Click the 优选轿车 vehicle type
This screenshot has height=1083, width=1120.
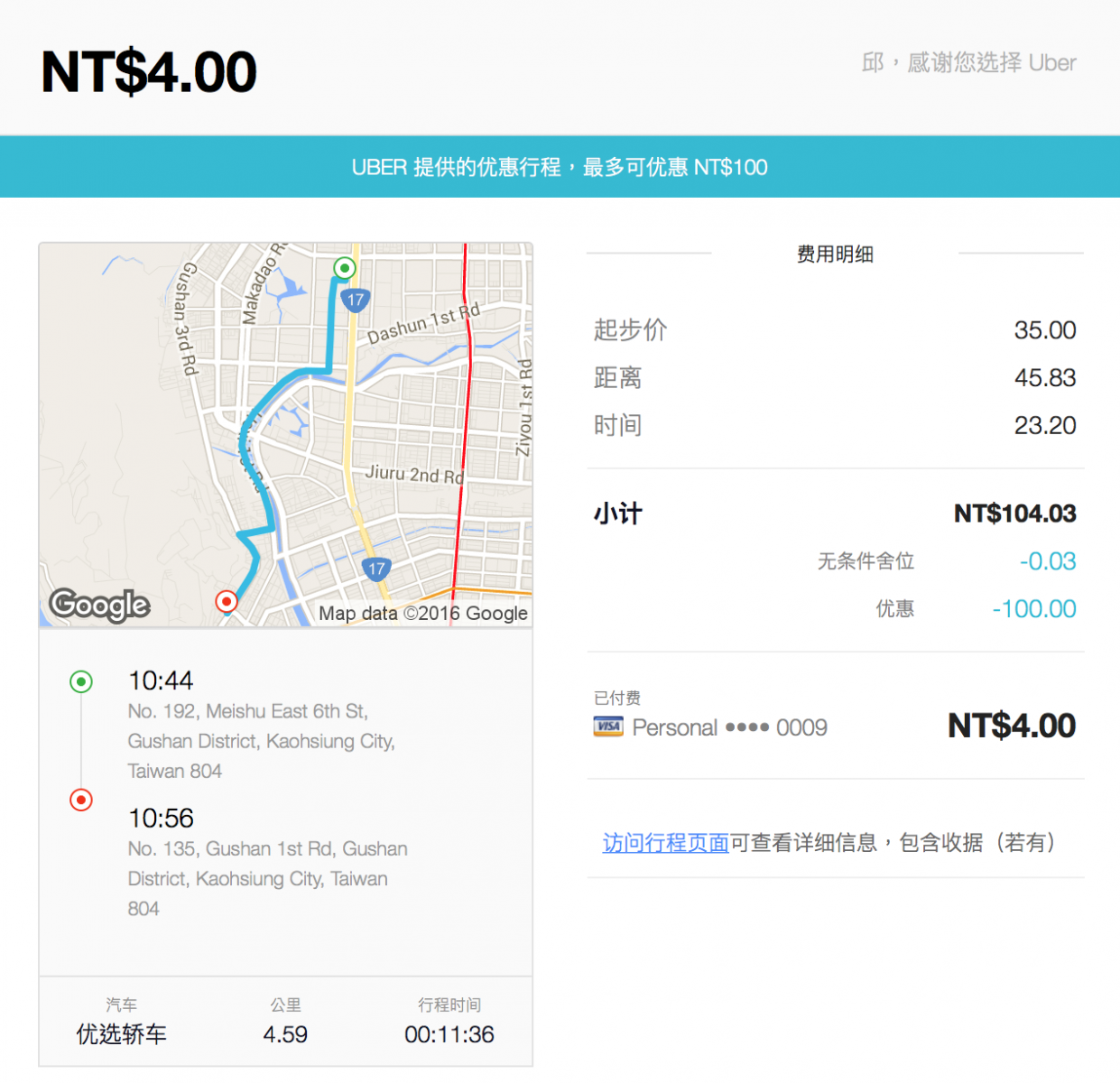[121, 1034]
